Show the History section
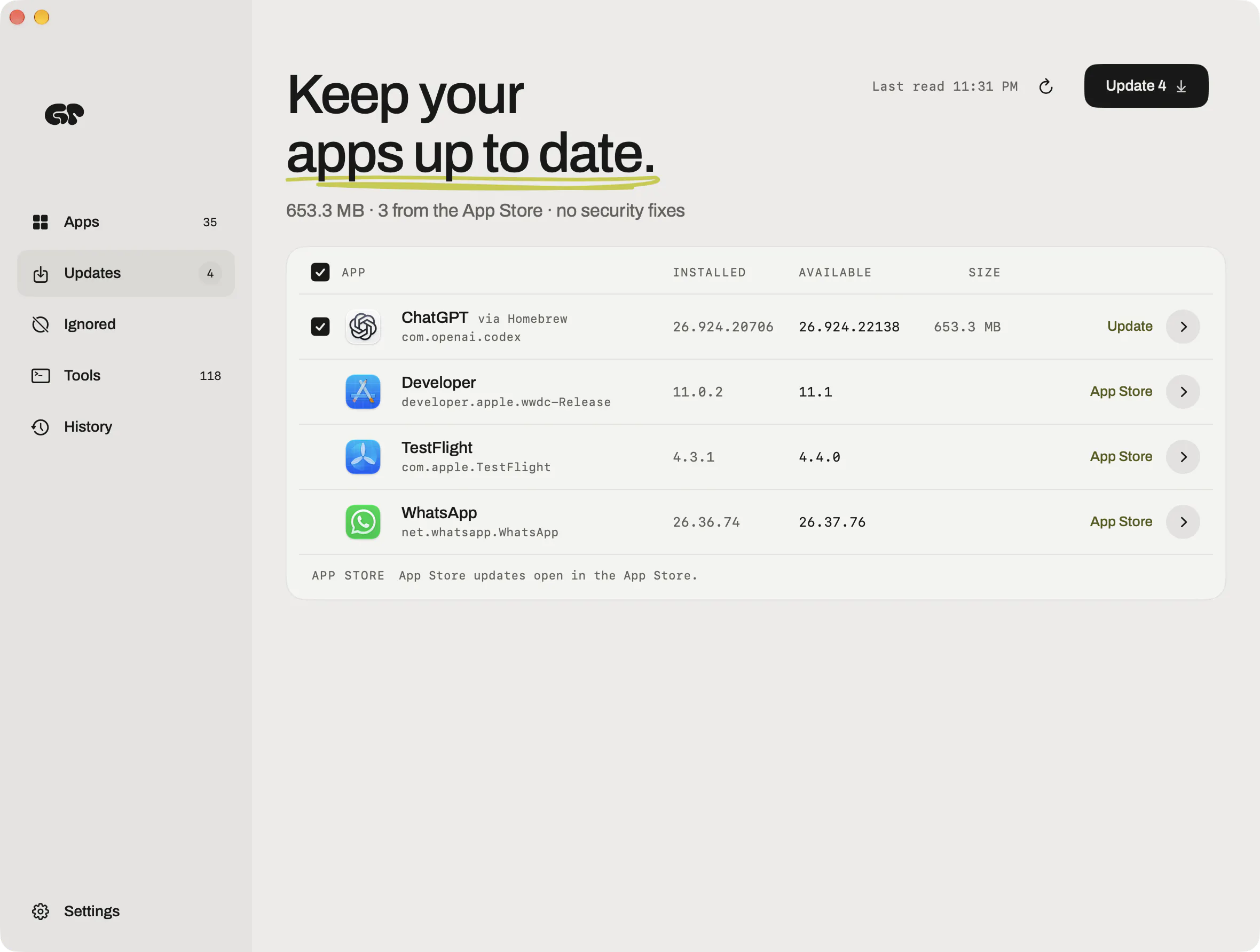The height and width of the screenshot is (952, 1260). point(126,427)
